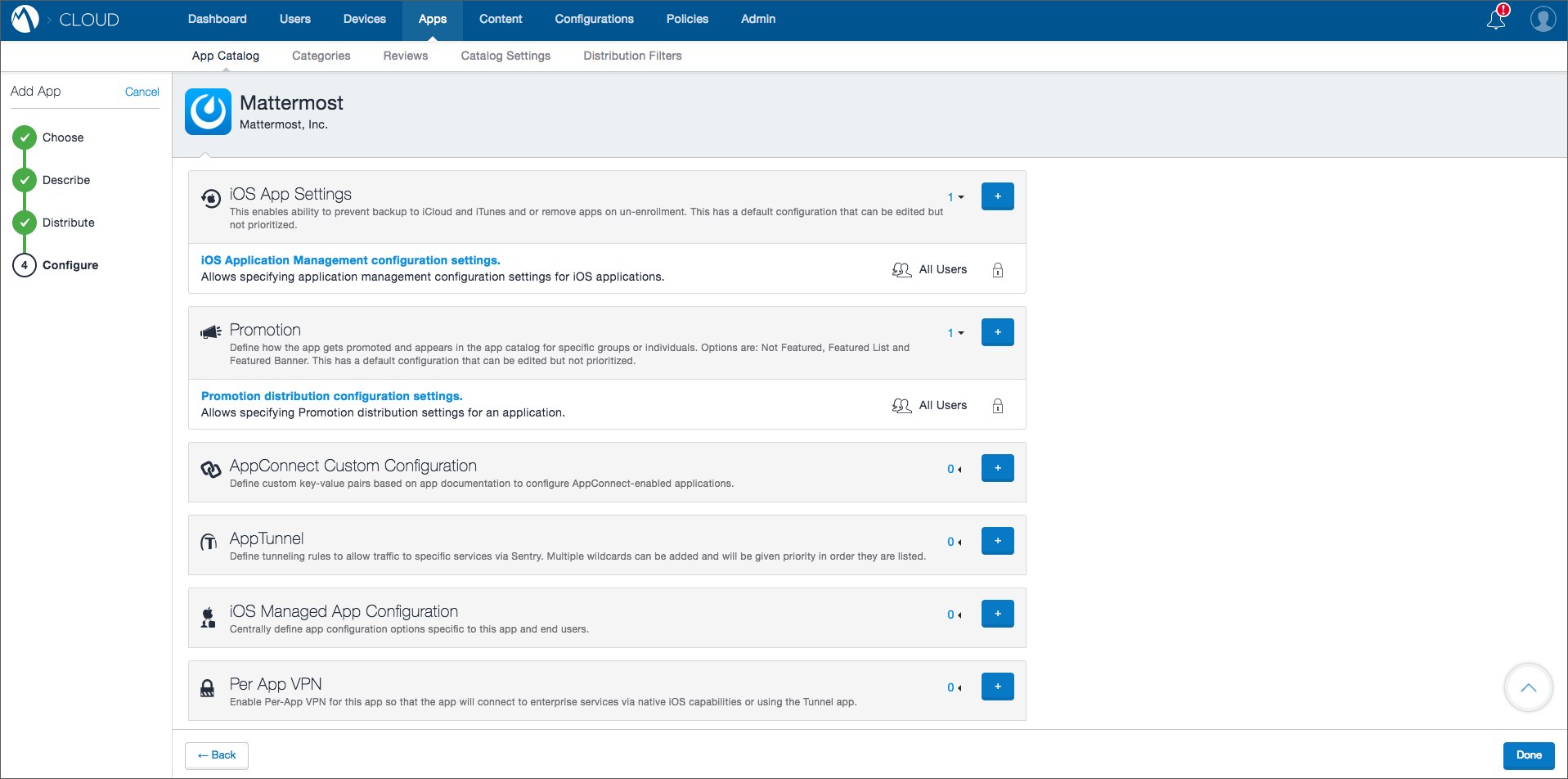Open the Apps menu

(433, 19)
